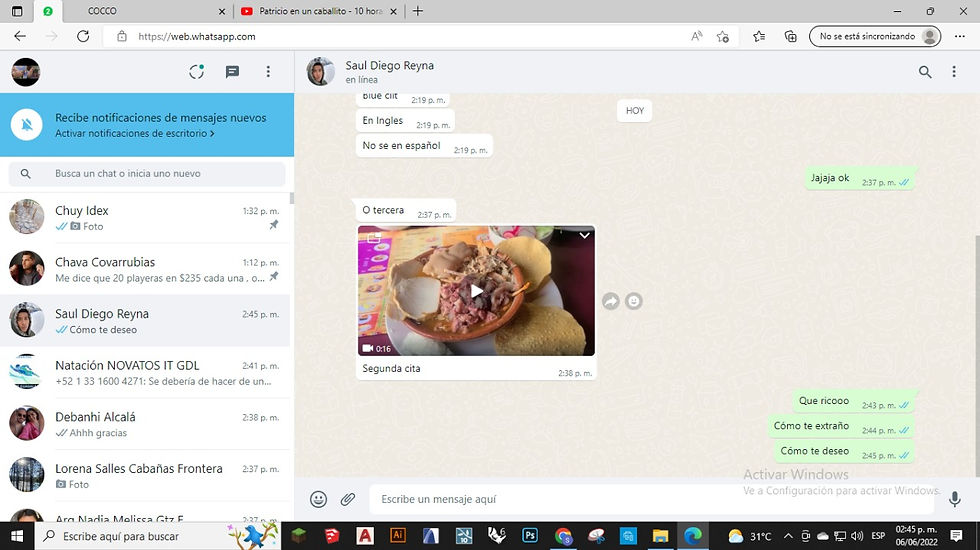React to the video with emoji
This screenshot has height=550, width=980.
[x=634, y=301]
